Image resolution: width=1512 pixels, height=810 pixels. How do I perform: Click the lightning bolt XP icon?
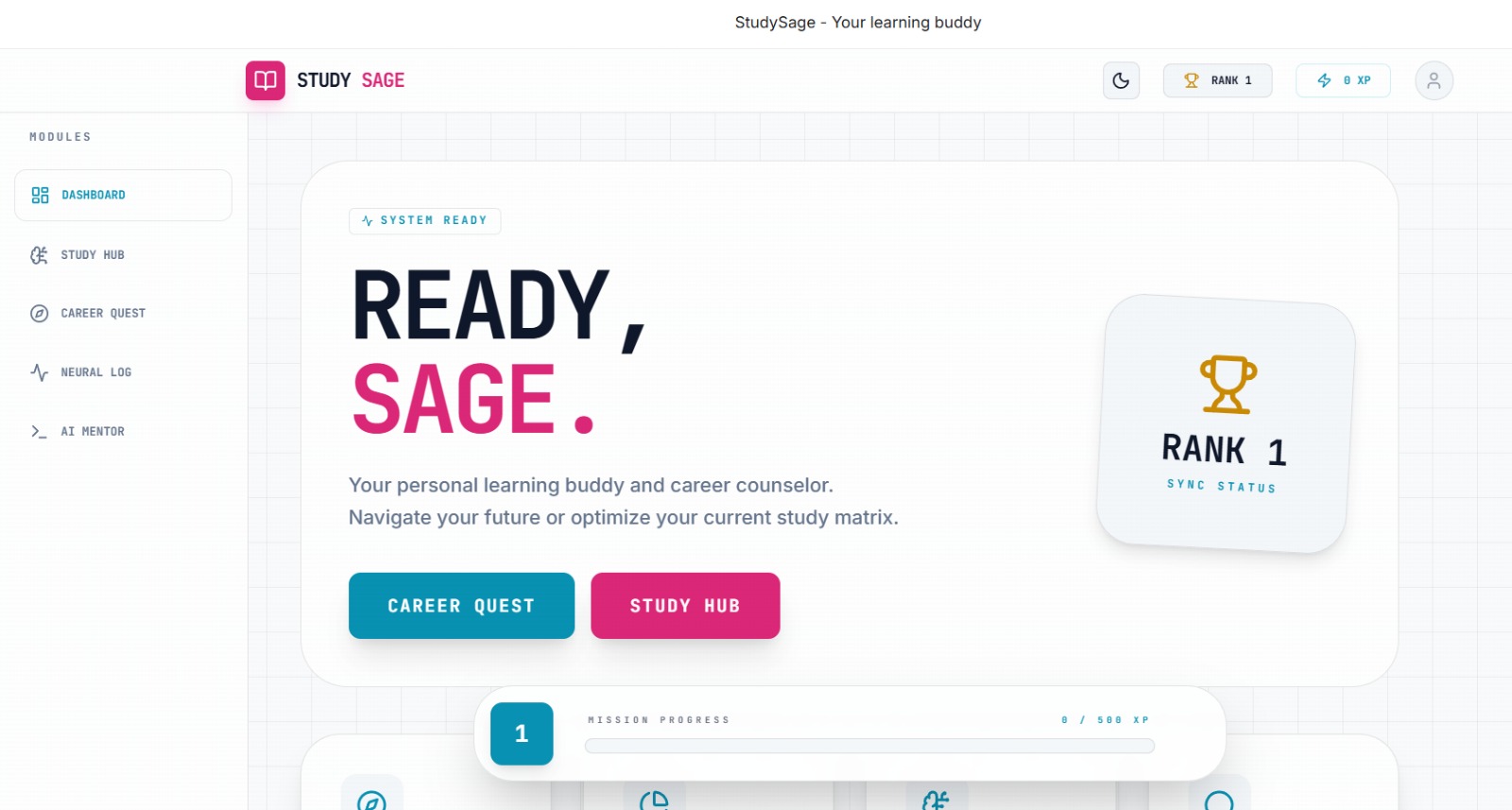[1324, 80]
